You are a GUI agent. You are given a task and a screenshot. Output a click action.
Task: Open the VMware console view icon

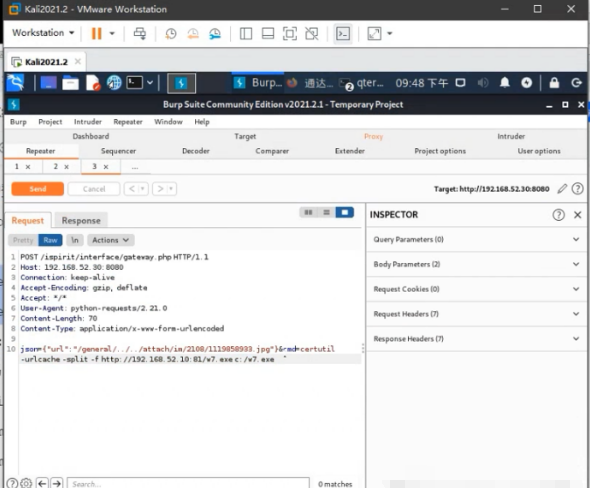tap(343, 33)
